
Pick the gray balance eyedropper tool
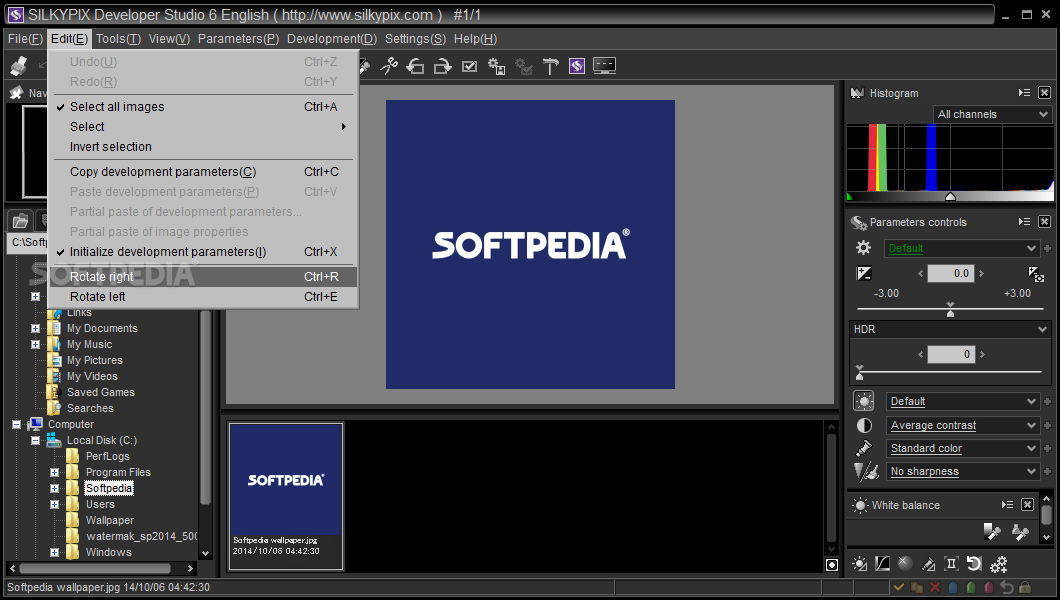point(992,532)
